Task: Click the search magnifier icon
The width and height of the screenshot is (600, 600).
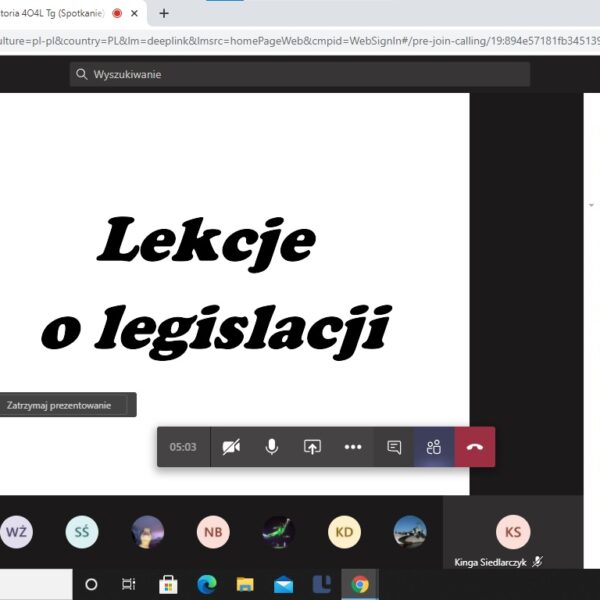Action: point(81,74)
